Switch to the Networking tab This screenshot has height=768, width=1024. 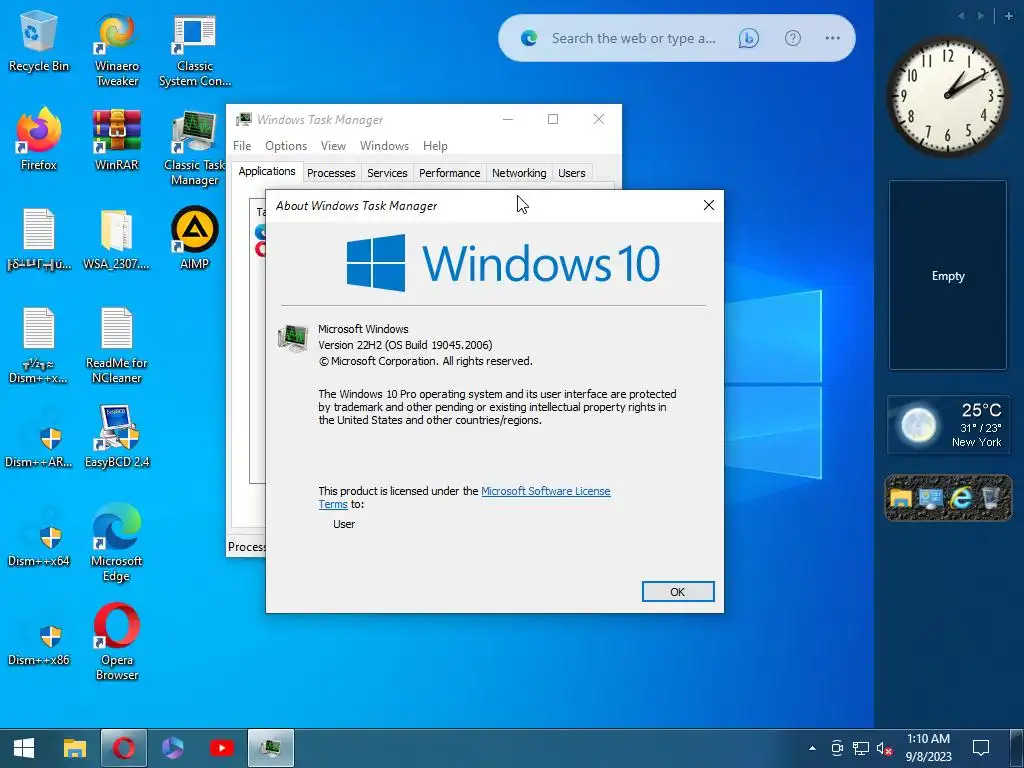pyautogui.click(x=519, y=173)
